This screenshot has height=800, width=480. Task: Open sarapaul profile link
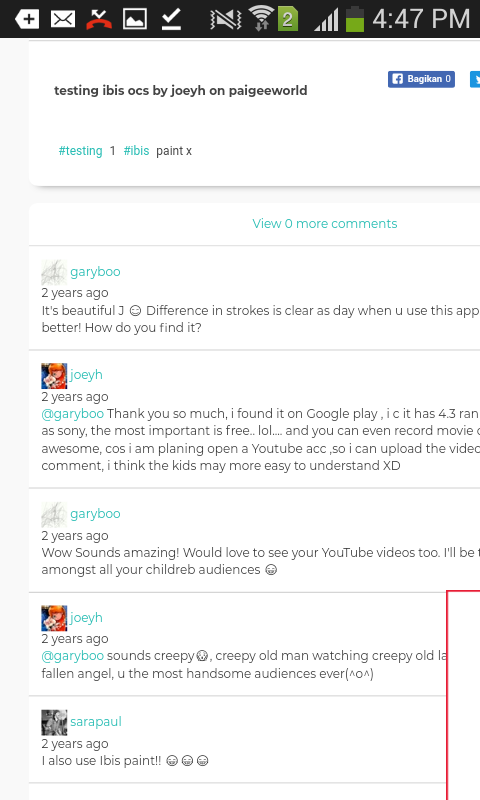[x=96, y=721]
